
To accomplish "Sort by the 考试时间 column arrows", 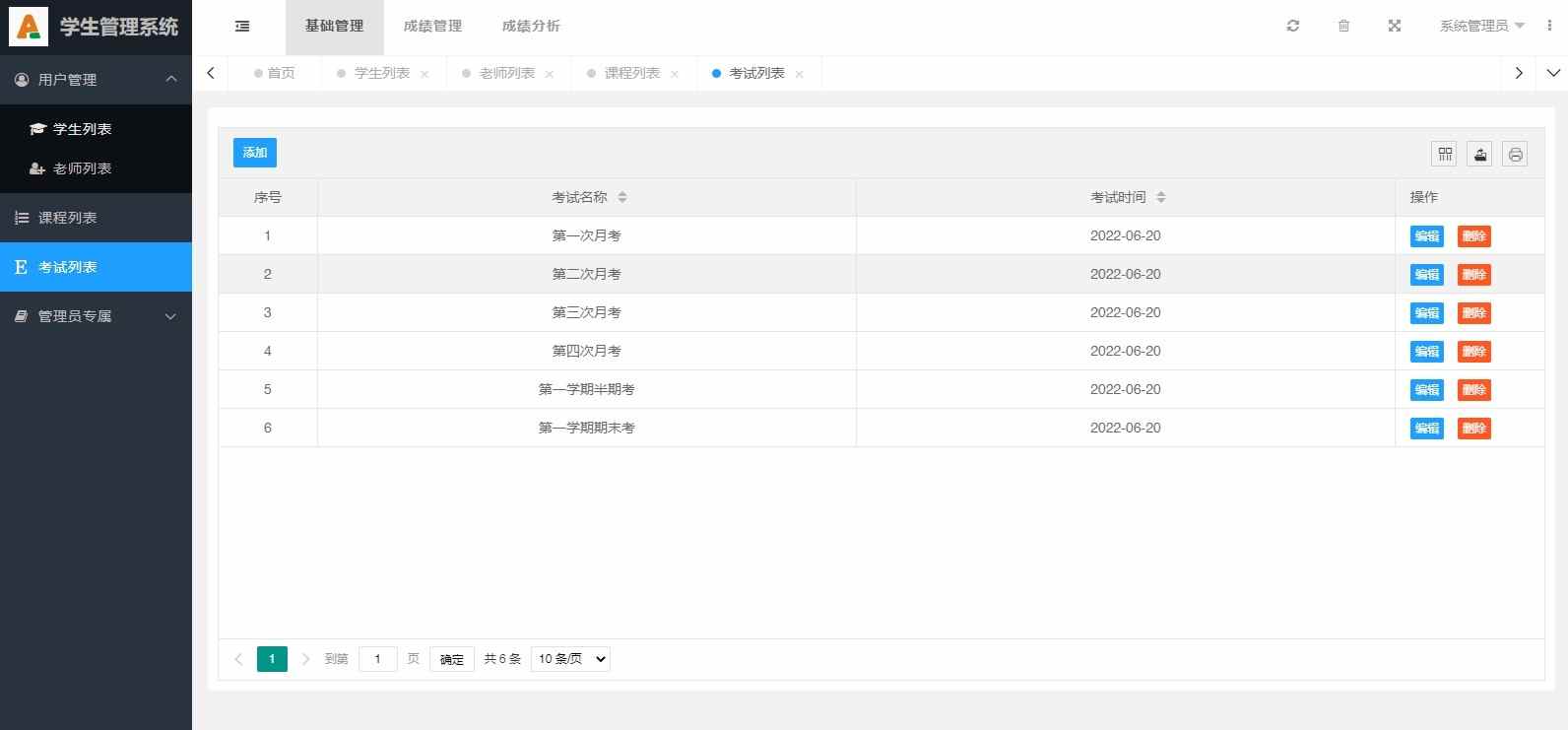I will click(x=1161, y=198).
